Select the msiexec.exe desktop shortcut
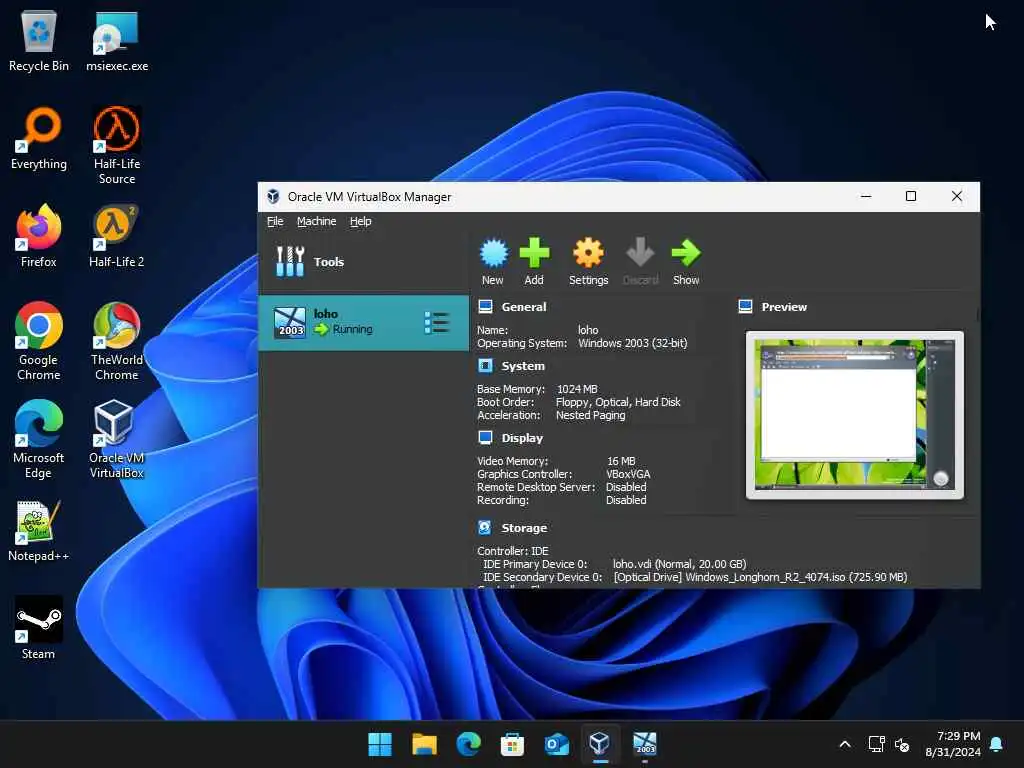 (x=117, y=41)
